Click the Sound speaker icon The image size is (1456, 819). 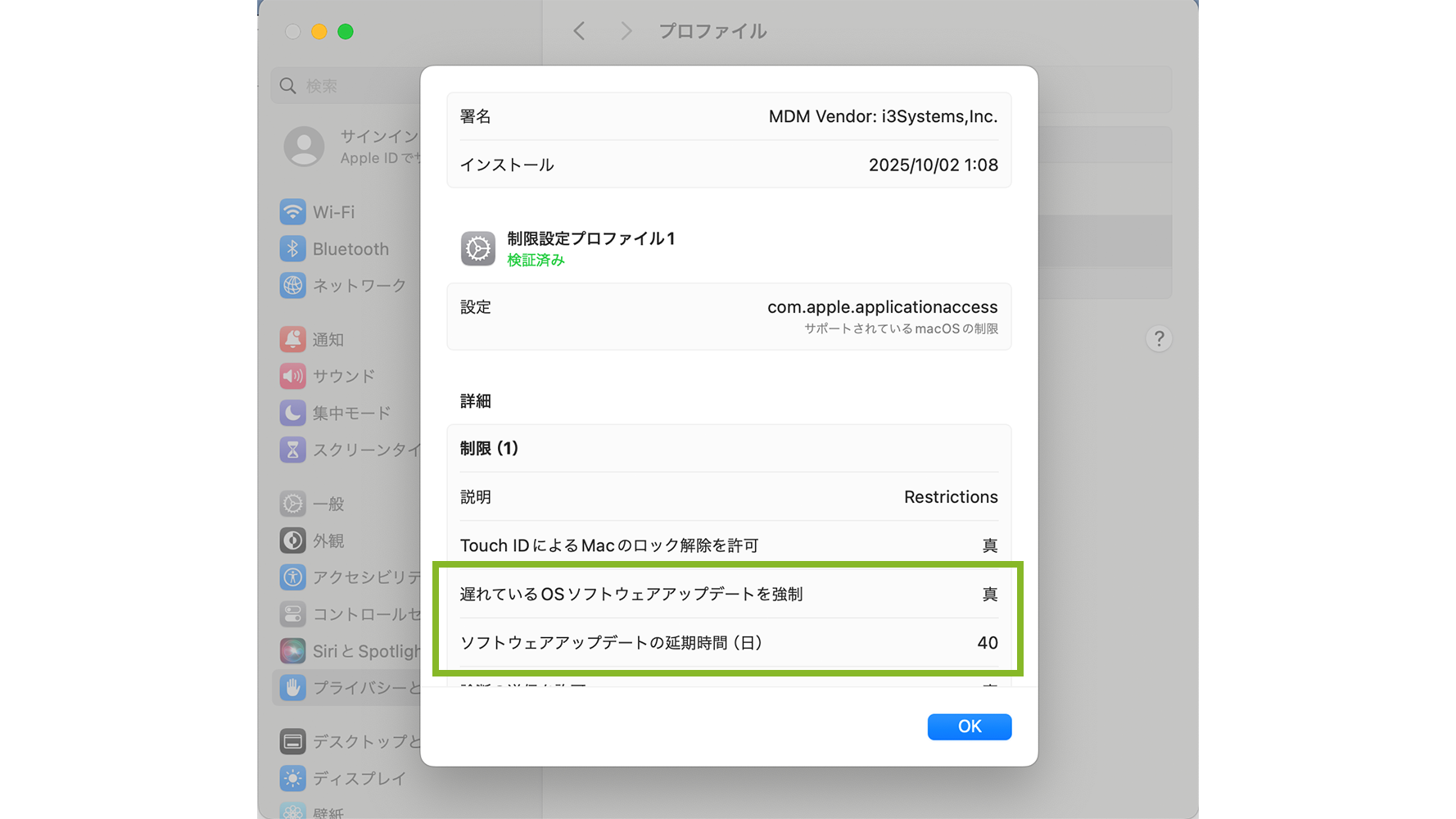point(292,376)
